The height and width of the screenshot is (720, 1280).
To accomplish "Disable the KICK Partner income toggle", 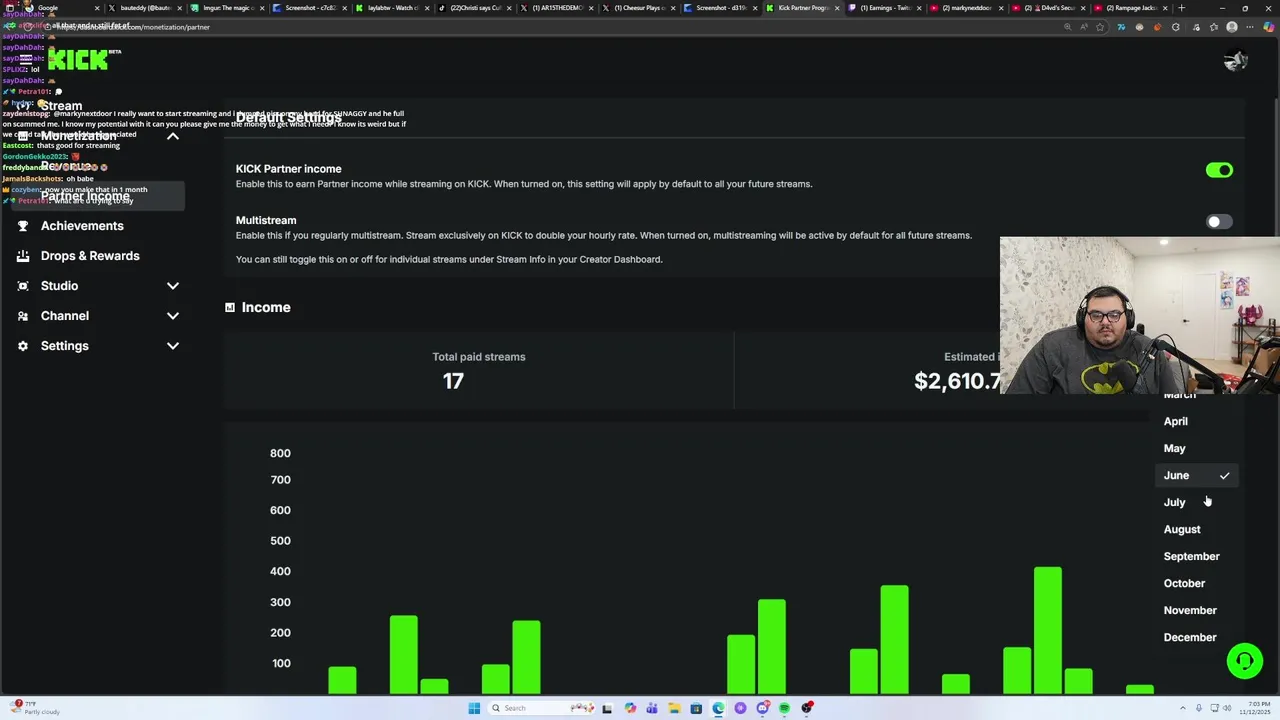I will [1219, 170].
